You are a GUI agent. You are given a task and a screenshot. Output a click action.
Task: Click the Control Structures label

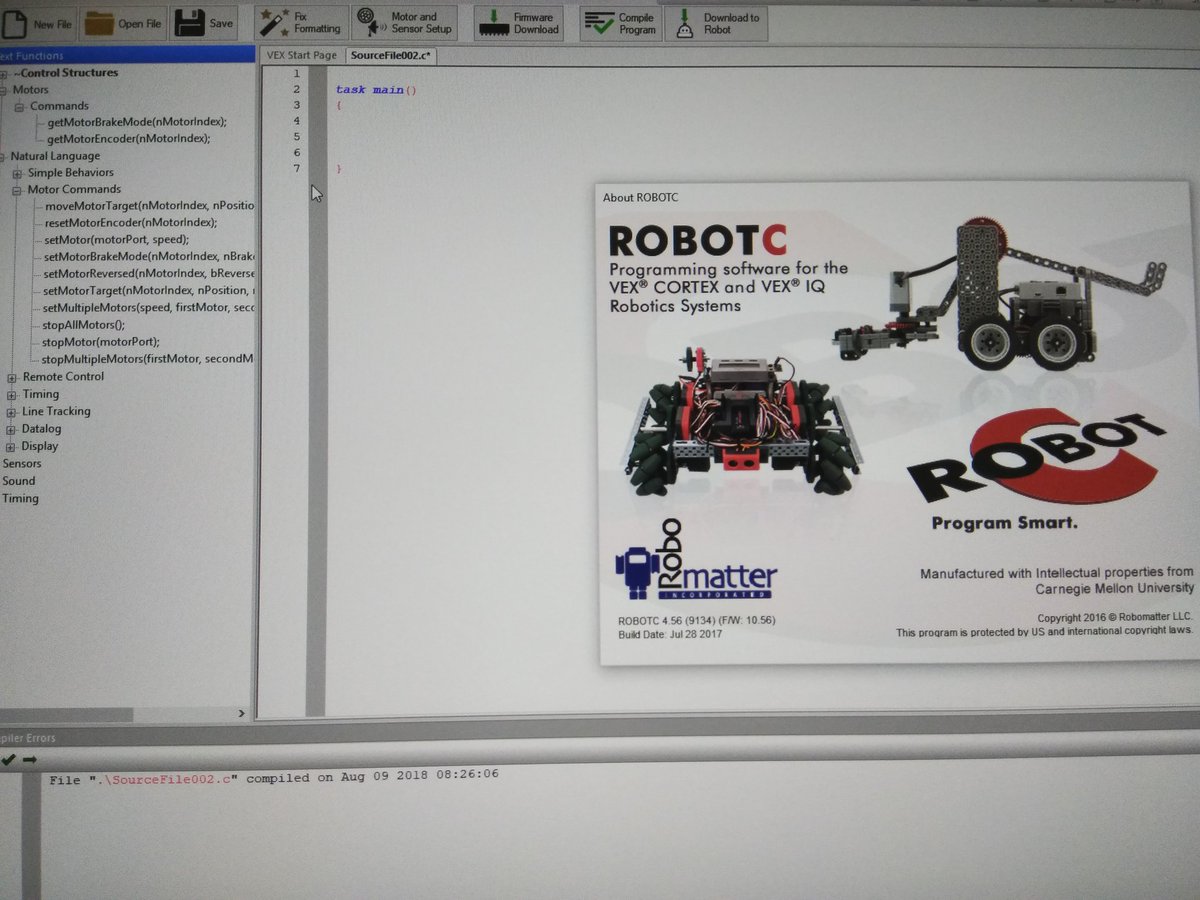point(65,73)
